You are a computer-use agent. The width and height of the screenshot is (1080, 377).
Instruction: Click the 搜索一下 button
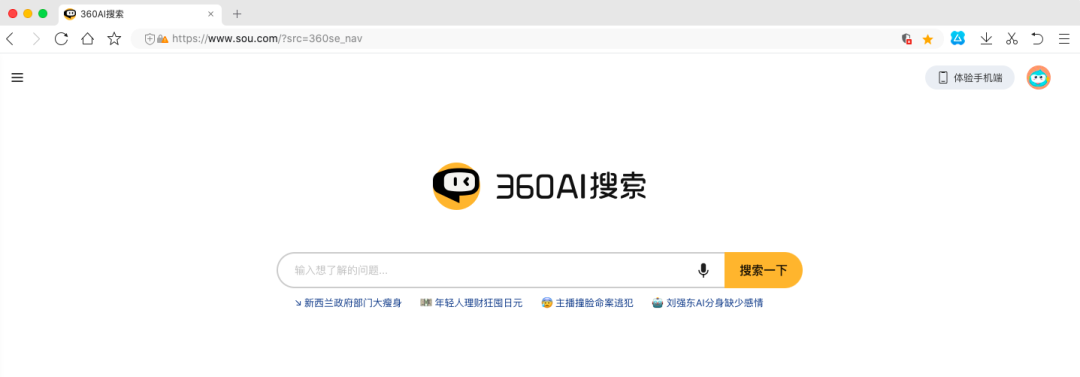[763, 270]
